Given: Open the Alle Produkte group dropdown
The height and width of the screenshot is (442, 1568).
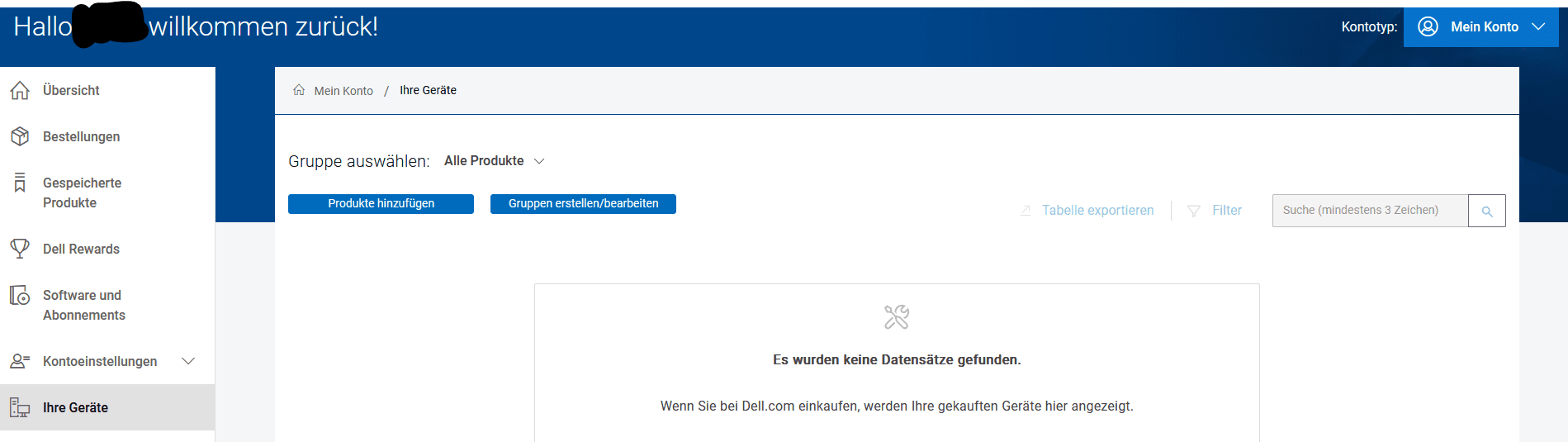Looking at the screenshot, I should [495, 161].
